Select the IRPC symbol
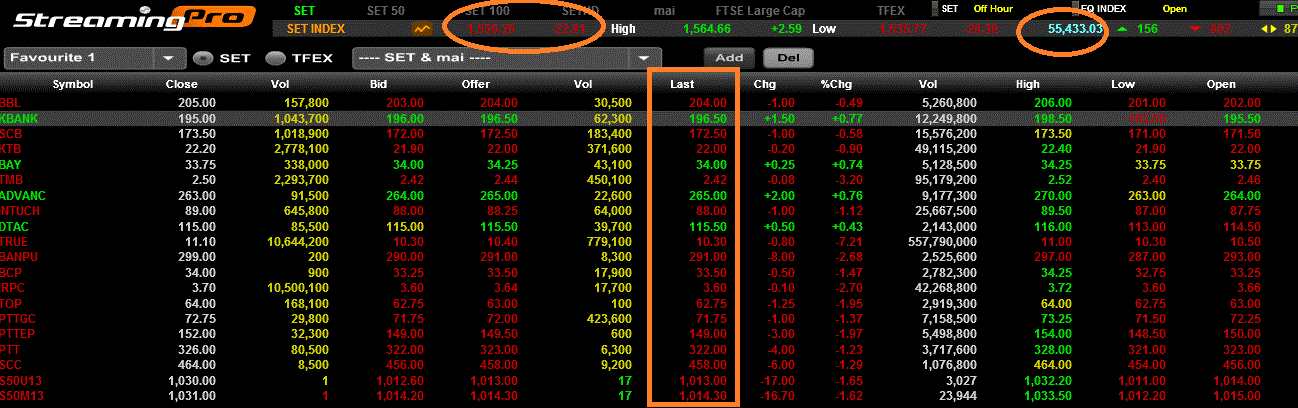 click(x=13, y=287)
